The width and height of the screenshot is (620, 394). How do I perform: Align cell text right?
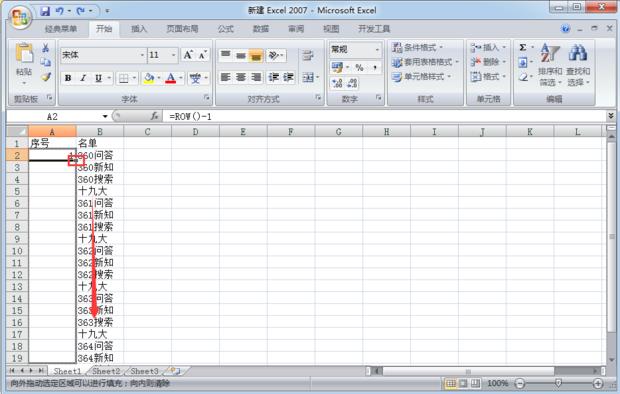[x=256, y=77]
